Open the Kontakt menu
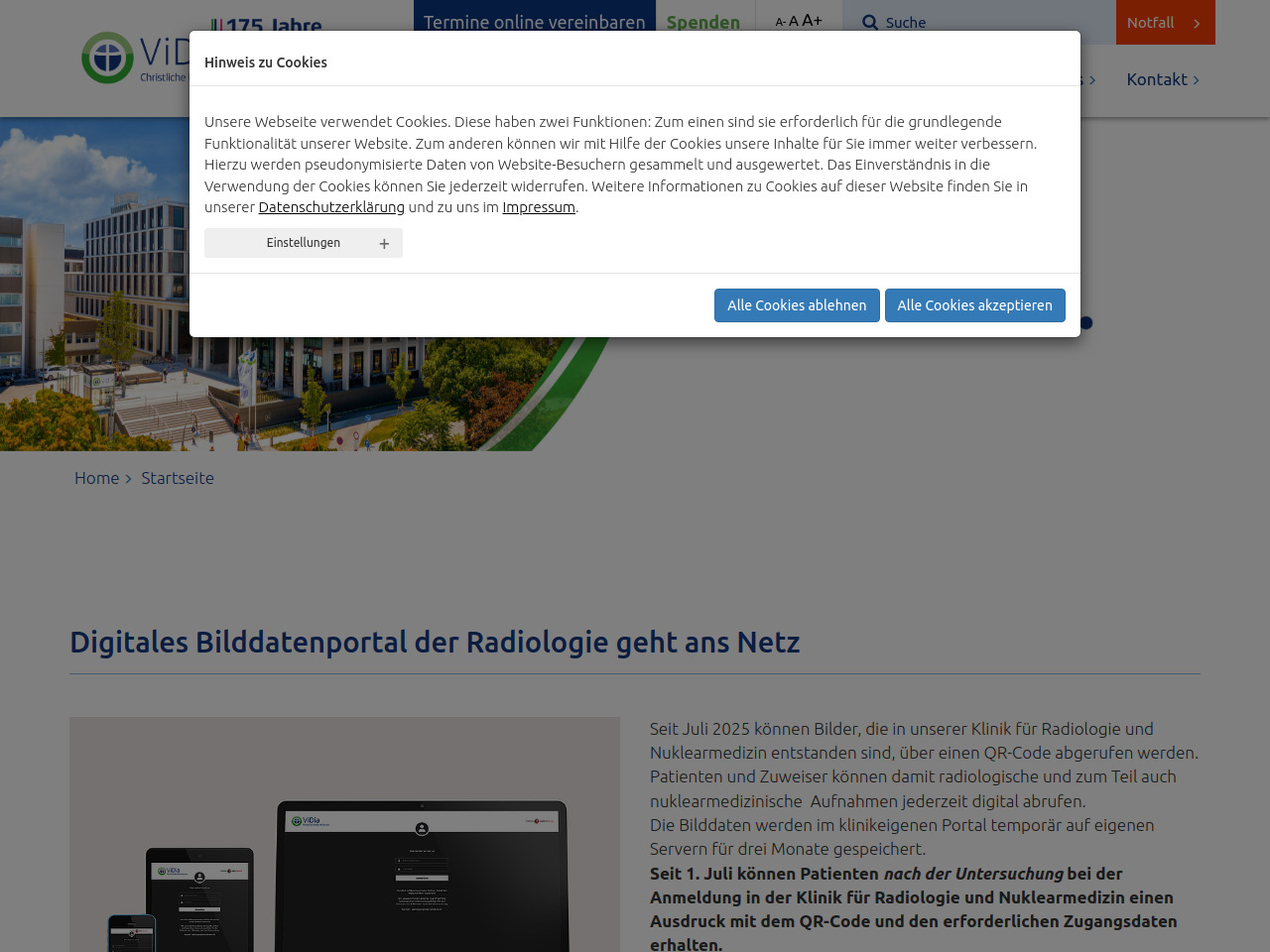The height and width of the screenshot is (952, 1270). [1156, 79]
